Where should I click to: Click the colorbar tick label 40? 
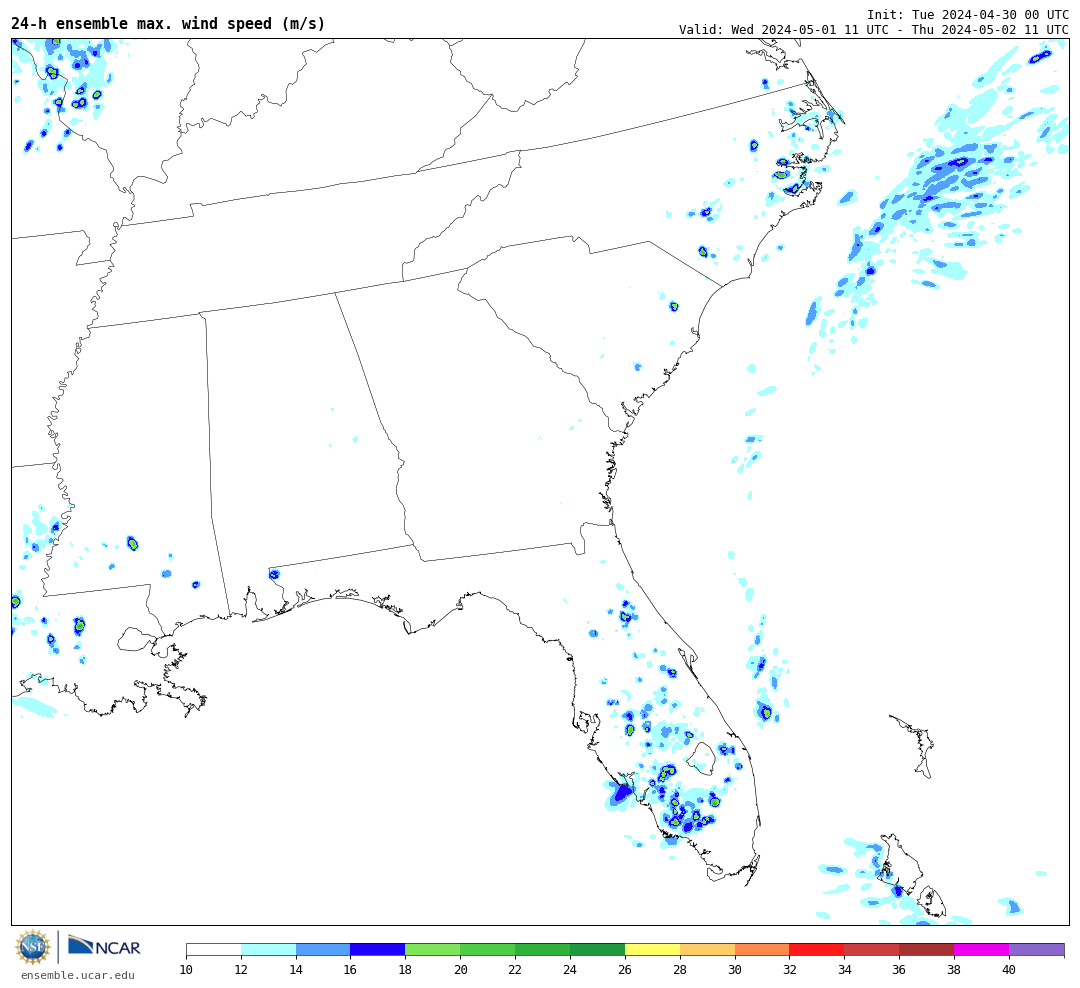(x=1009, y=970)
